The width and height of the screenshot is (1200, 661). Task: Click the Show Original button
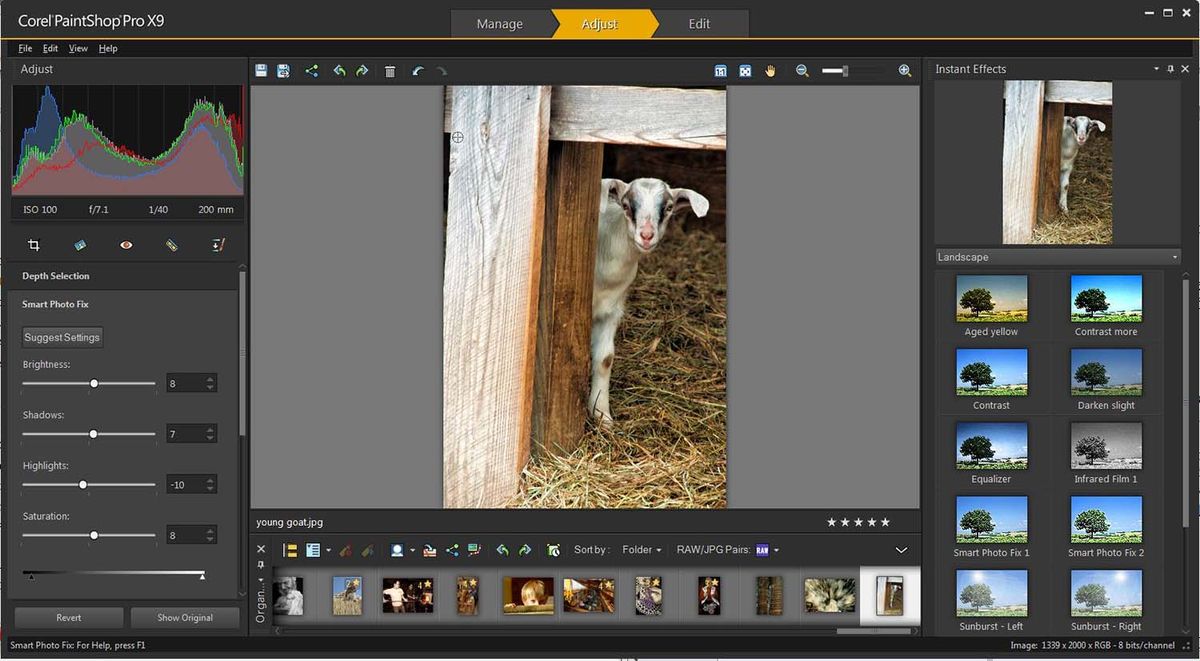(184, 617)
